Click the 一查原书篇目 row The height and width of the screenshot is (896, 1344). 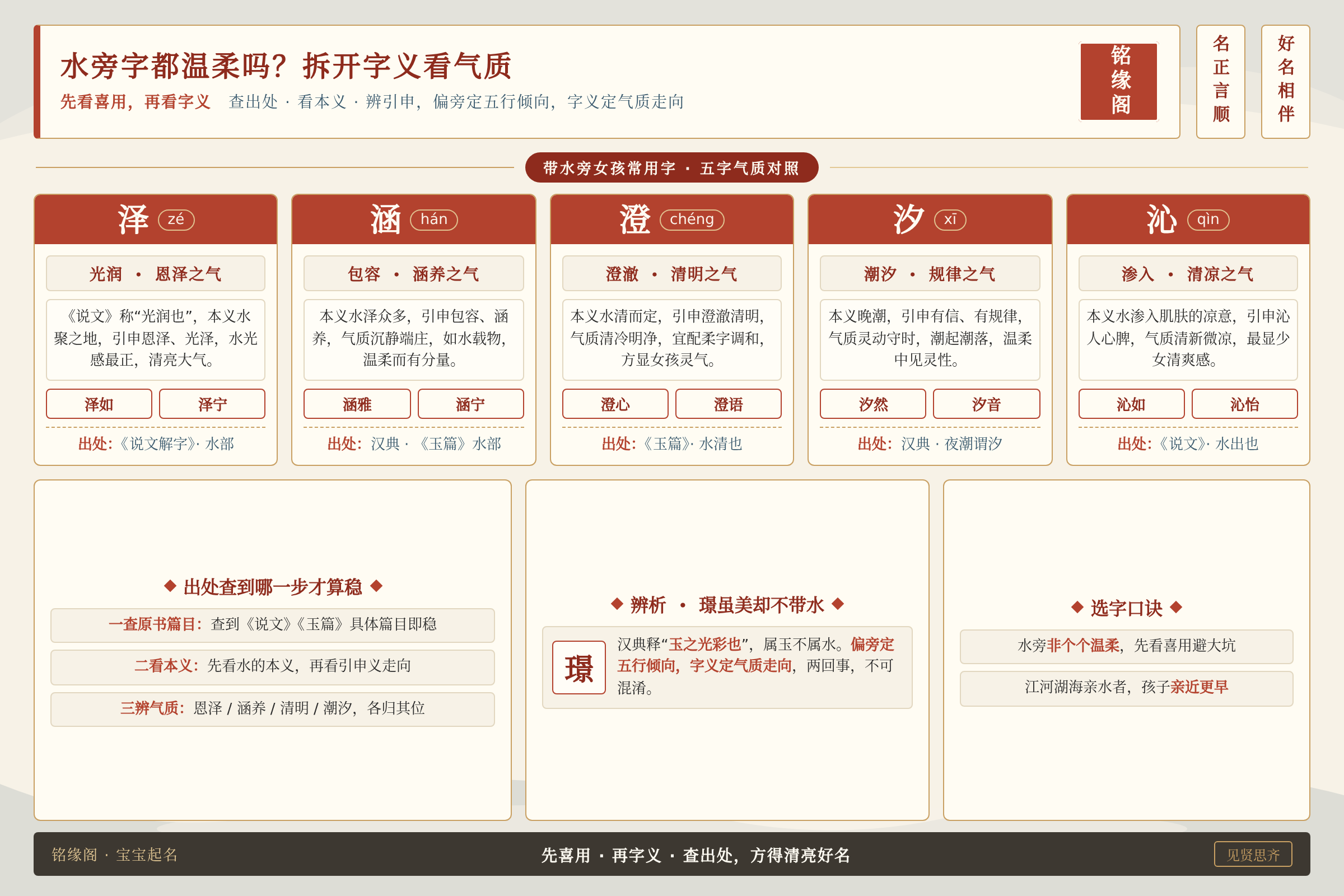tap(273, 625)
